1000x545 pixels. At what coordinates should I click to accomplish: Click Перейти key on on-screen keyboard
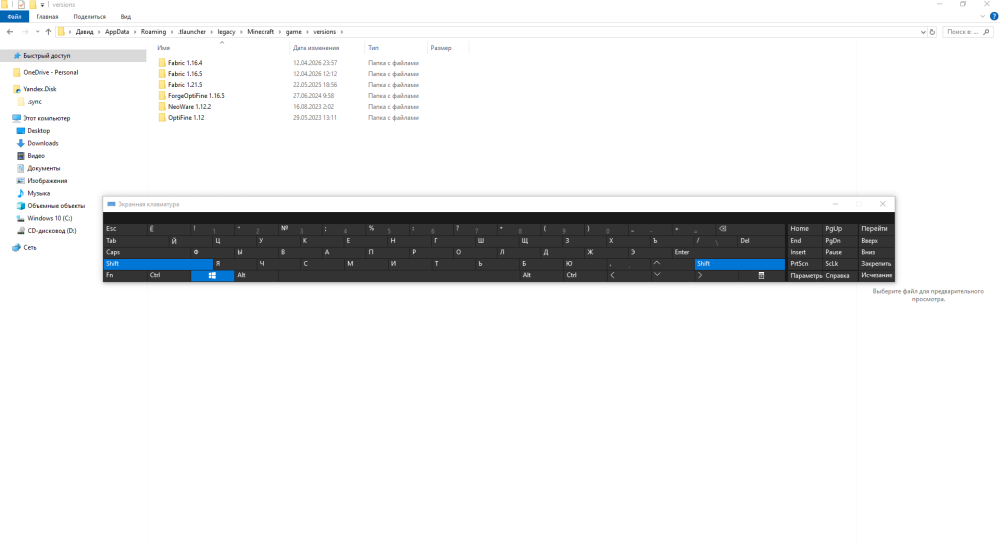tap(876, 228)
